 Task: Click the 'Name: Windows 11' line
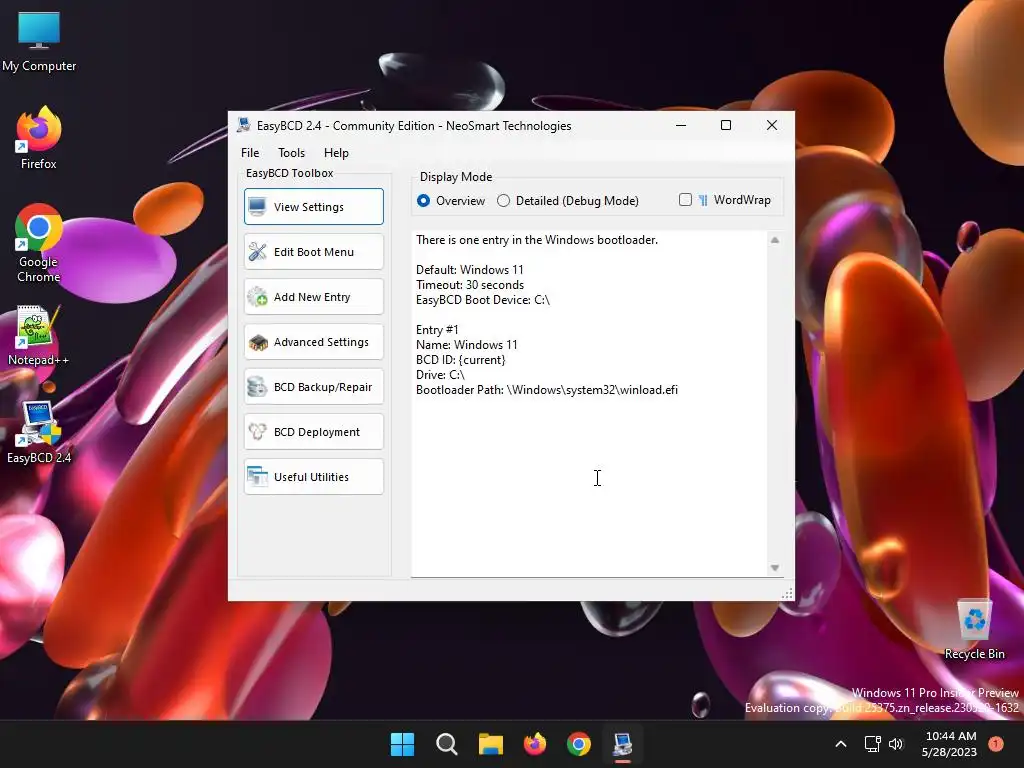(466, 345)
